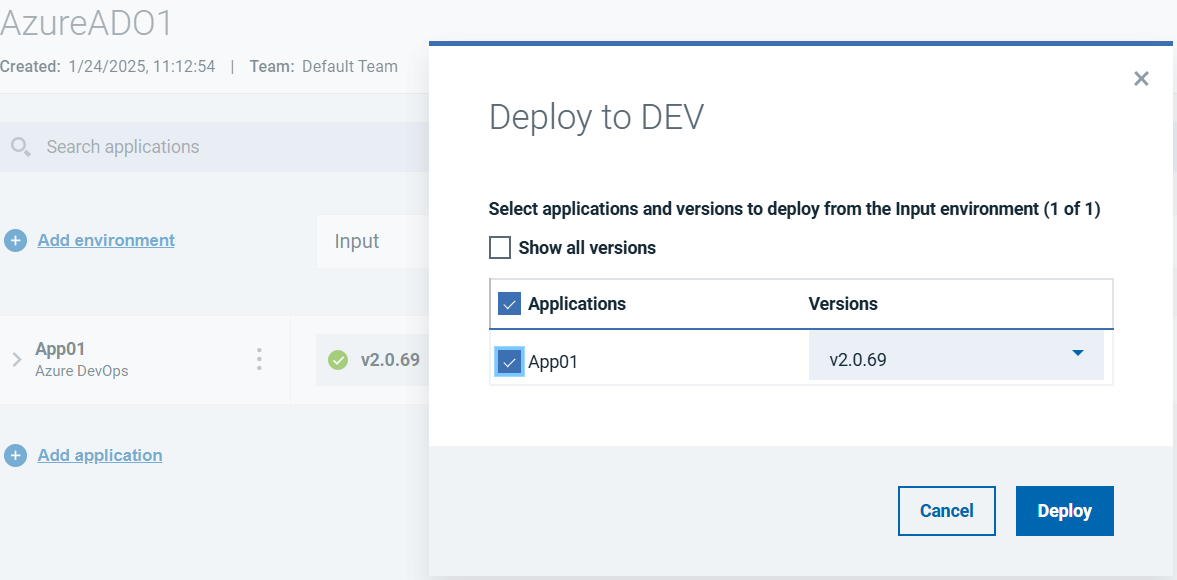Screen dimensions: 1177x580
Task: Click the green check status icon
Action: (x=338, y=360)
